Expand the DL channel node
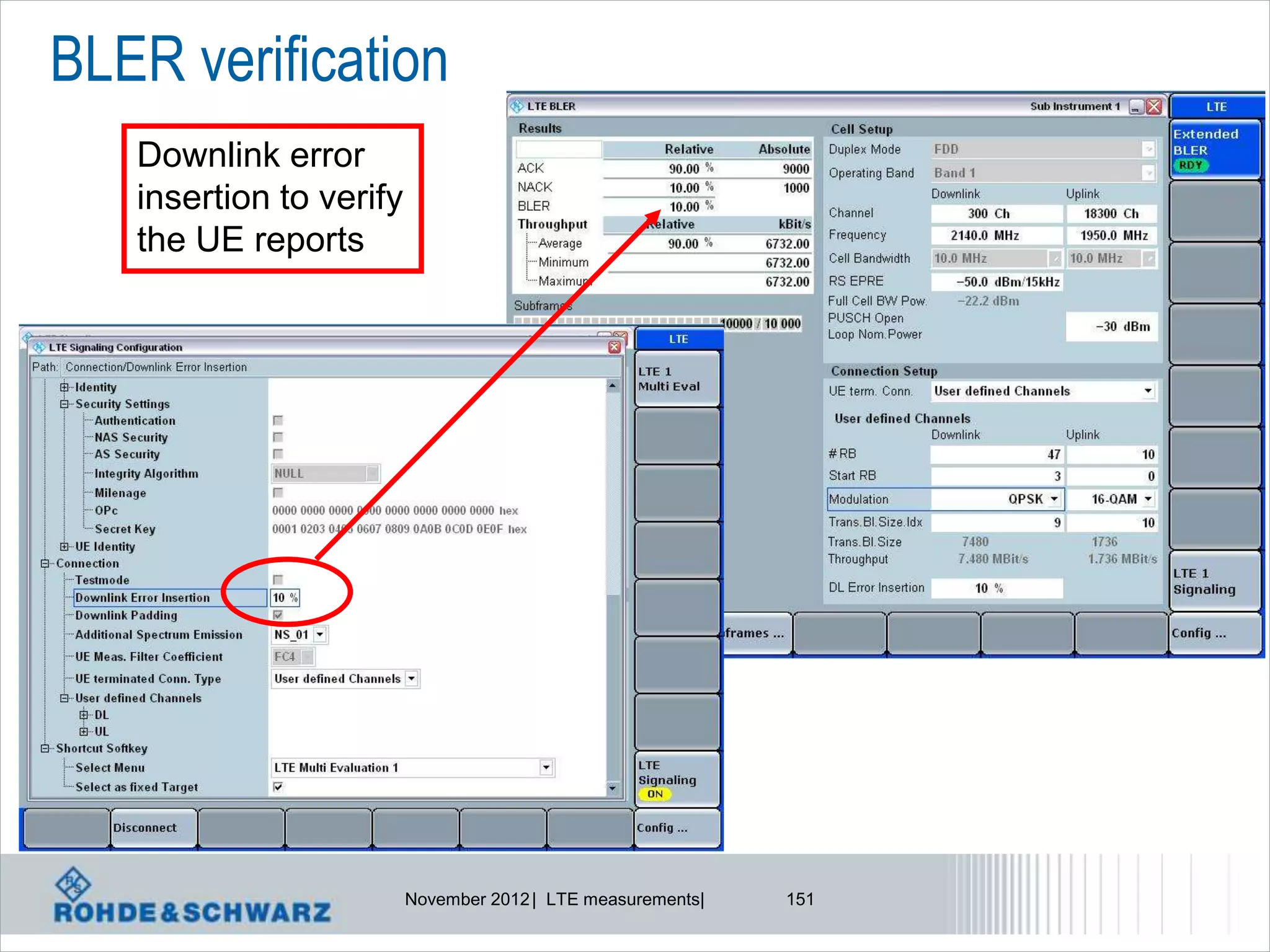The image size is (1270, 952). point(84,715)
